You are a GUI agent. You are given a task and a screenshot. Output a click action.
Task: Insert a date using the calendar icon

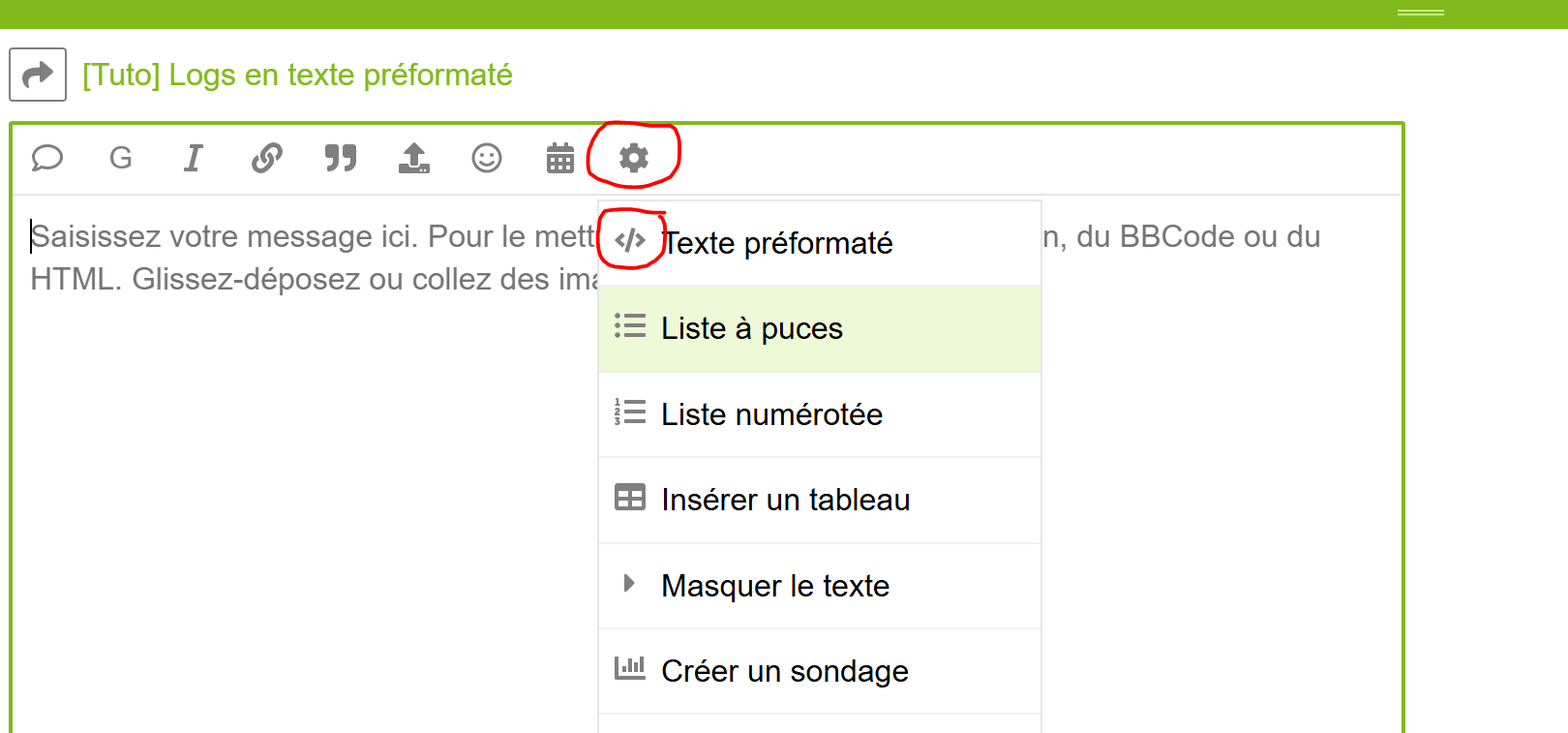click(x=560, y=158)
